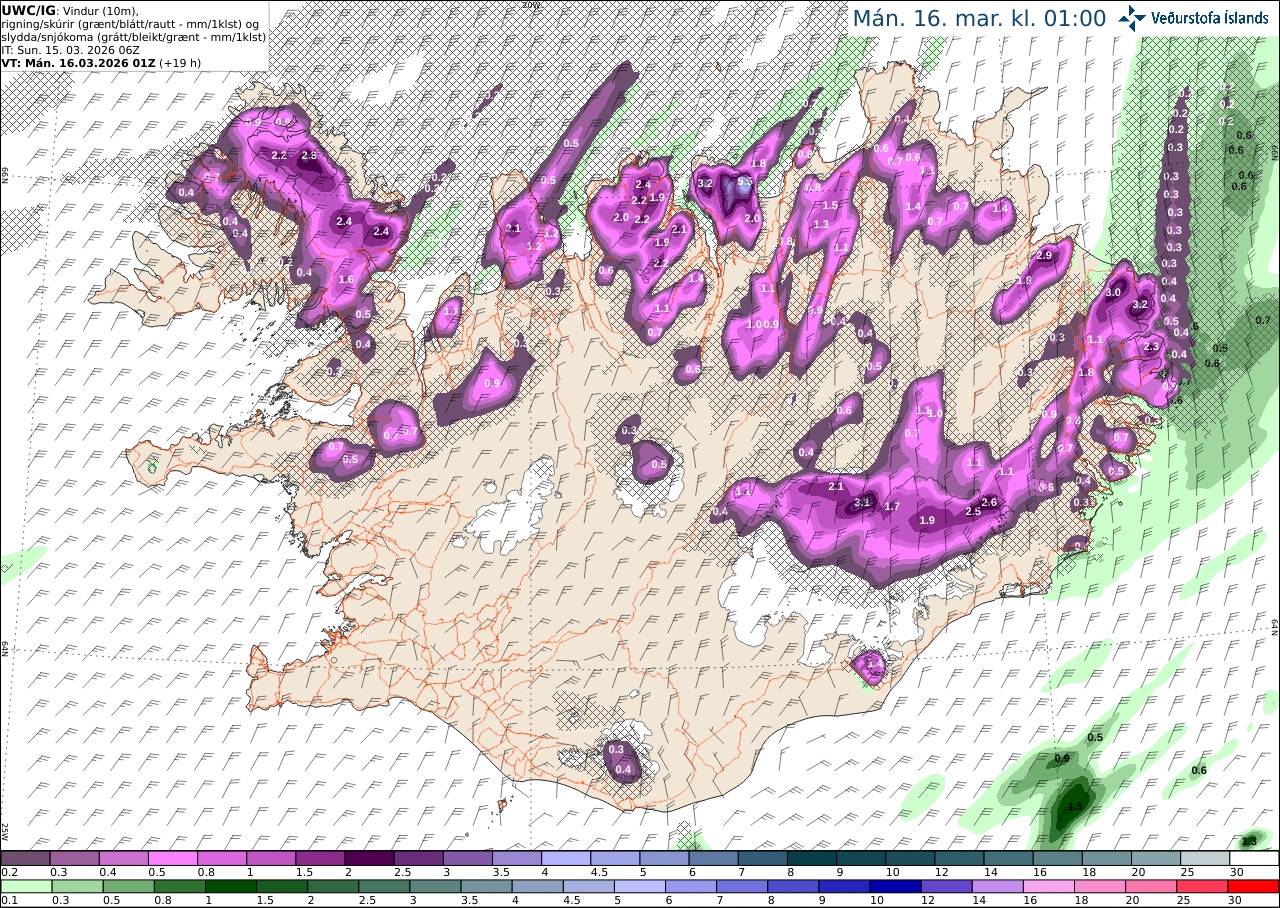This screenshot has width=1280, height=908.
Task: Click the '1.7' snowfall value on the map
Action: [893, 507]
